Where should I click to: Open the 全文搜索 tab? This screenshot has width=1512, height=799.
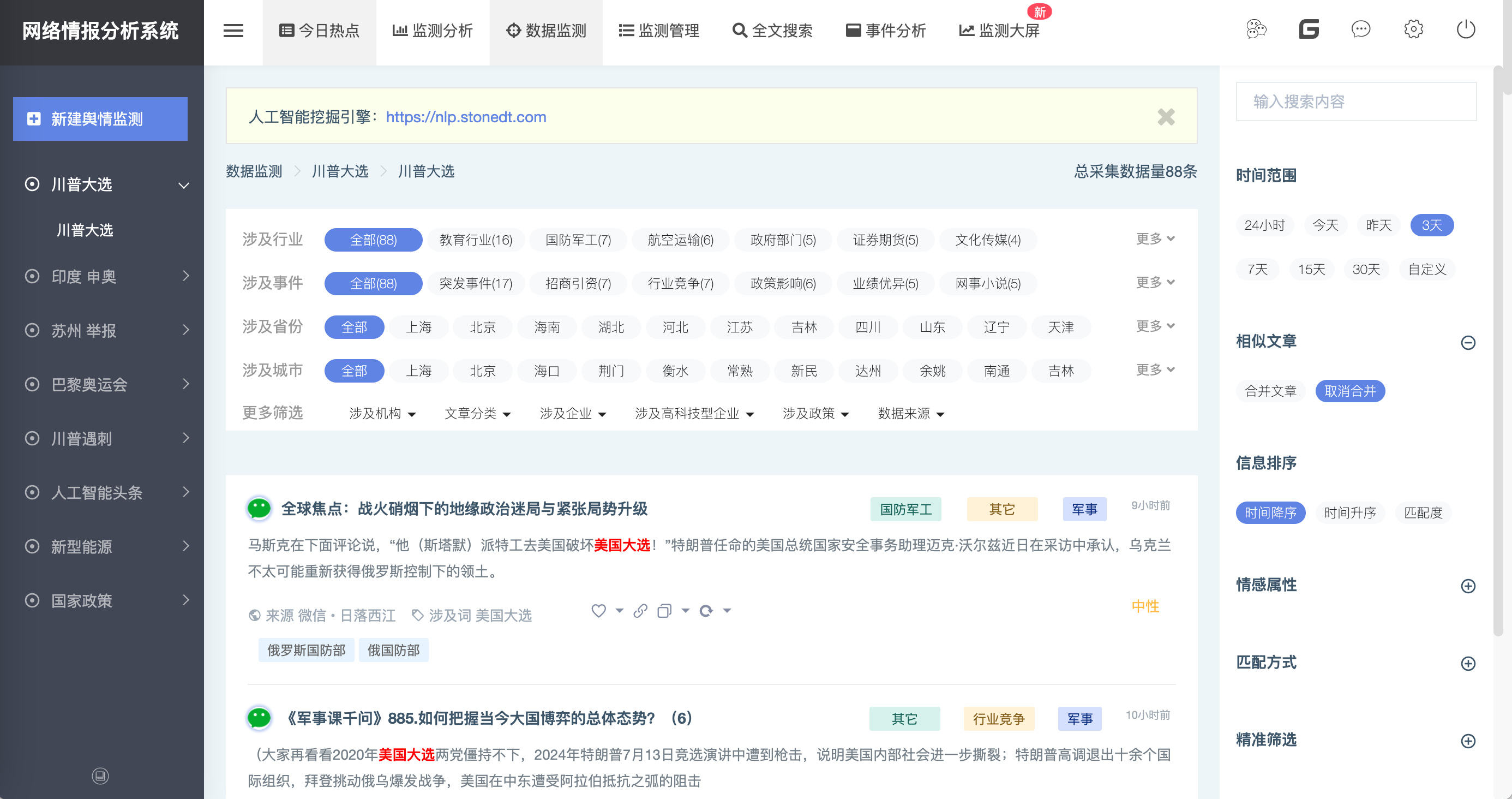tap(772, 31)
